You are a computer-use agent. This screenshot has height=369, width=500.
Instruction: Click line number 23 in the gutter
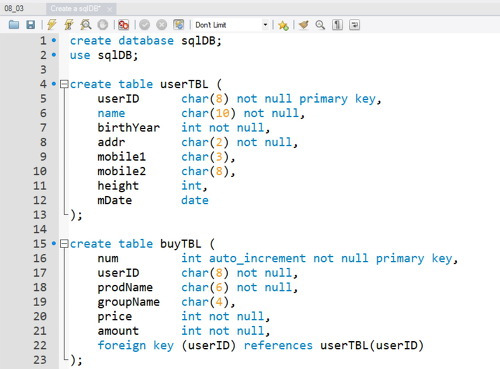pyautogui.click(x=40, y=360)
